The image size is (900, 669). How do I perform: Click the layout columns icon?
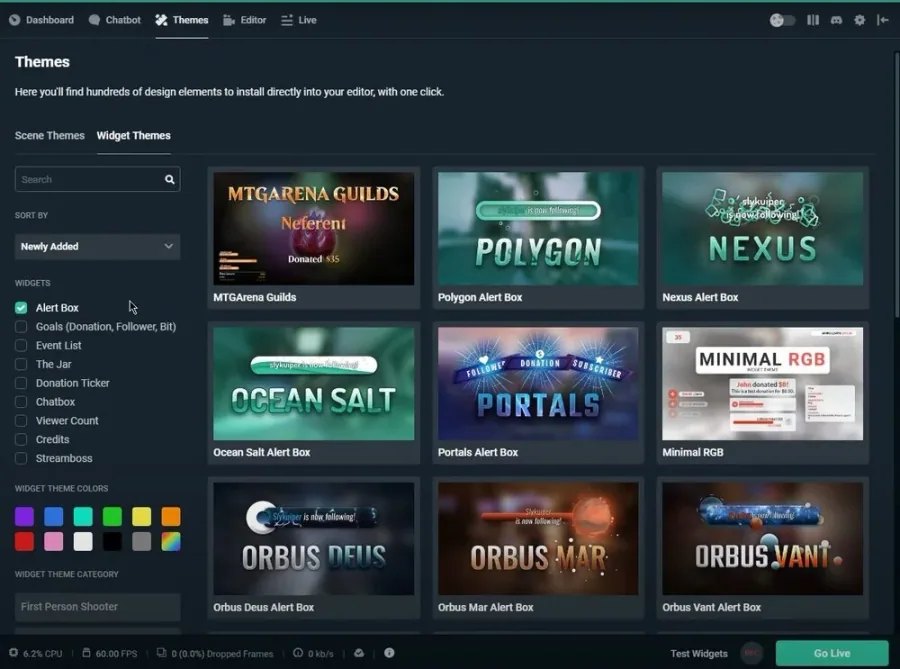[813, 20]
